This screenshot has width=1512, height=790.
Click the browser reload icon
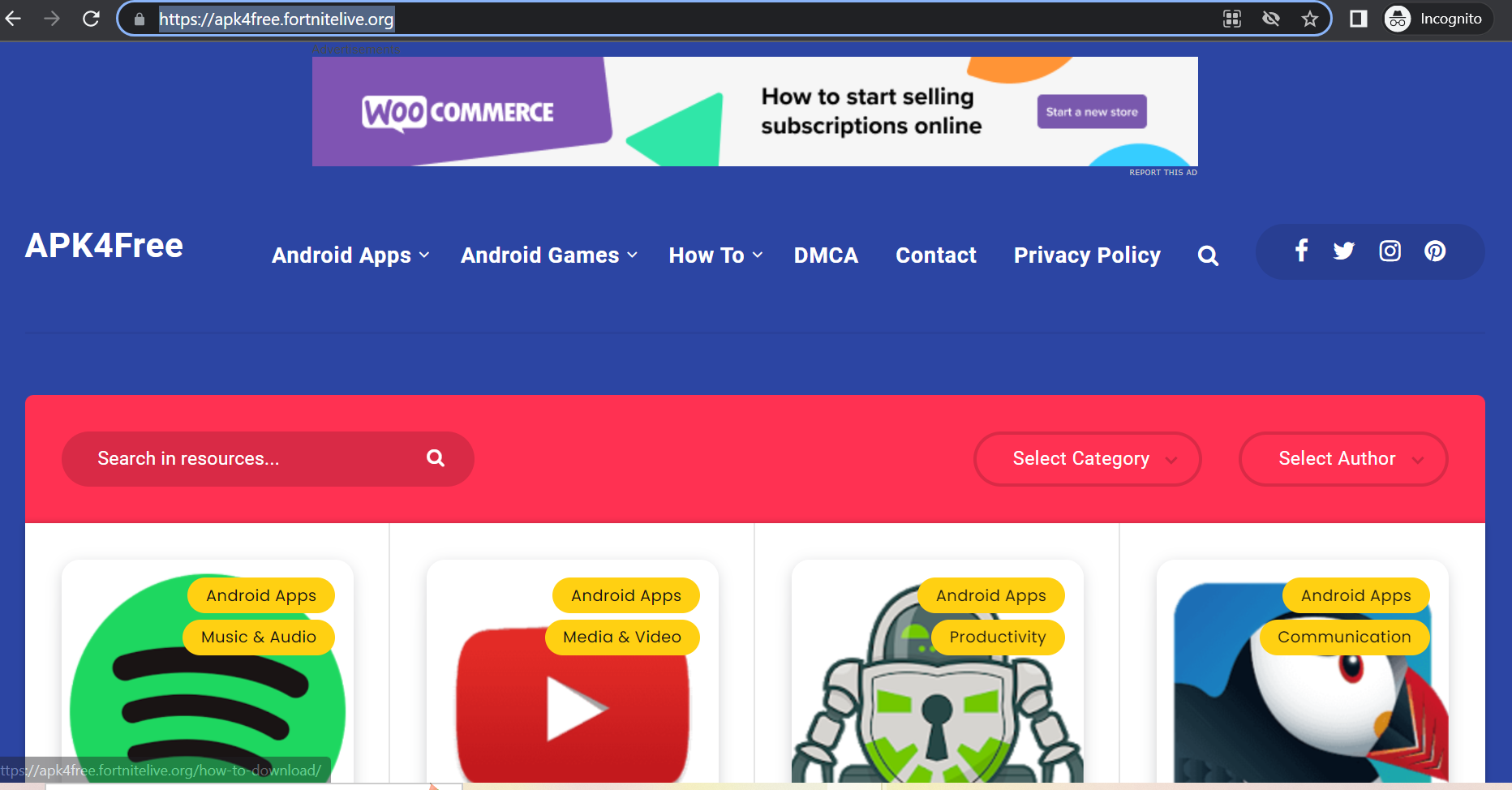click(x=91, y=18)
